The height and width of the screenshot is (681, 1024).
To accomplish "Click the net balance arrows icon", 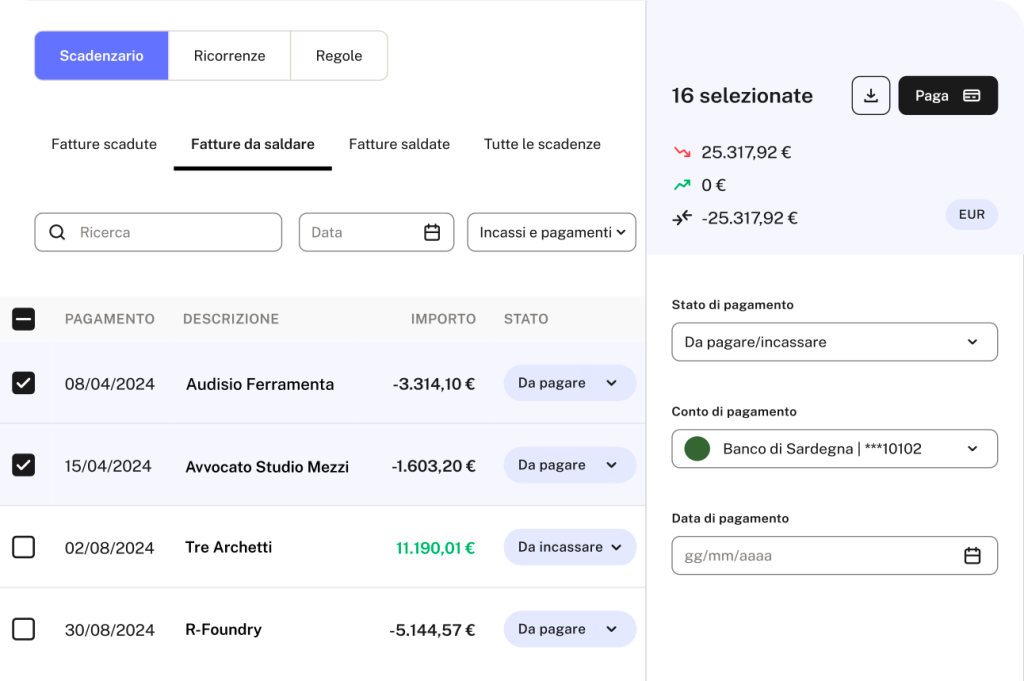I will [682, 218].
